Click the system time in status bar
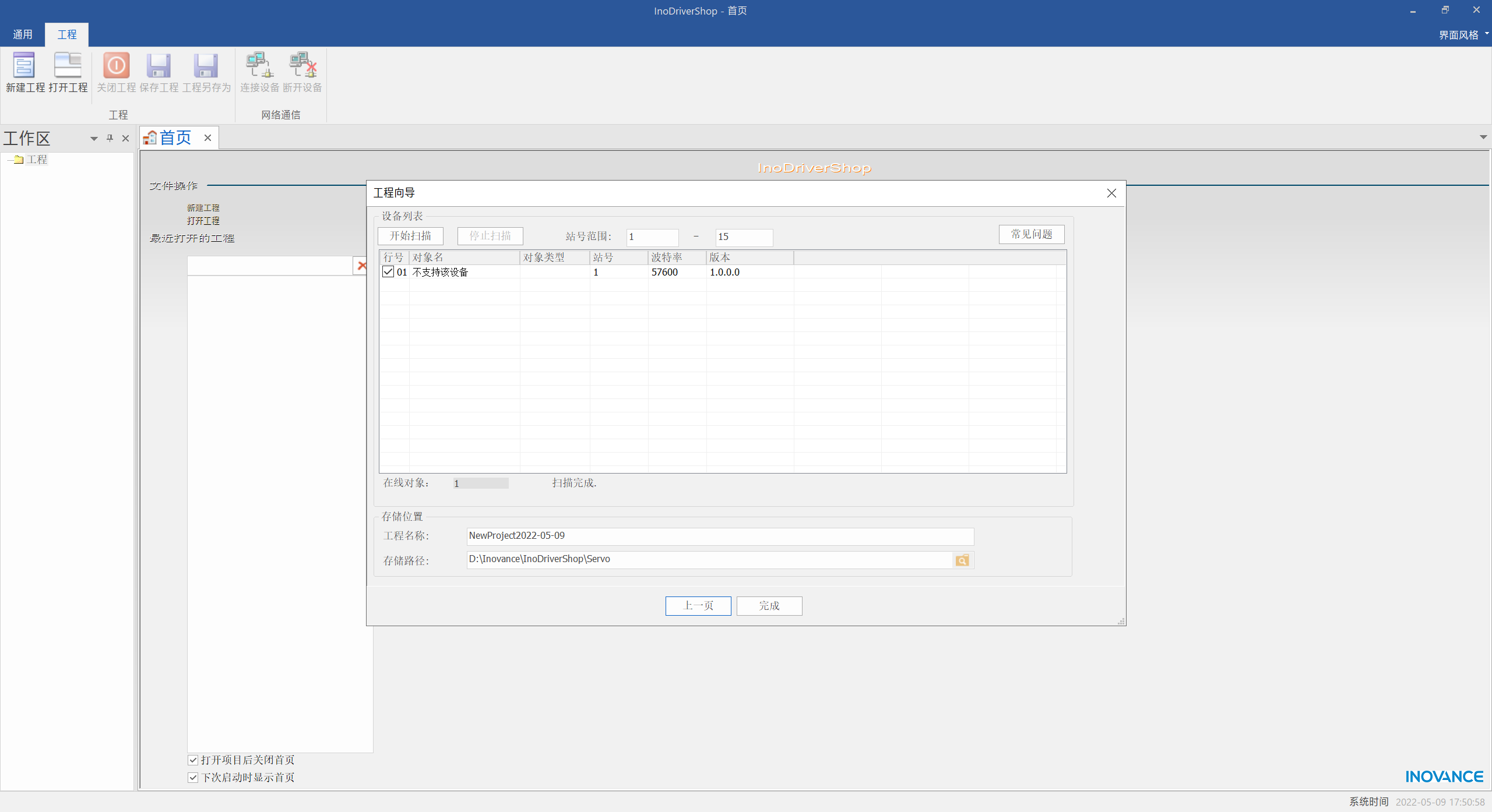 tap(1440, 802)
